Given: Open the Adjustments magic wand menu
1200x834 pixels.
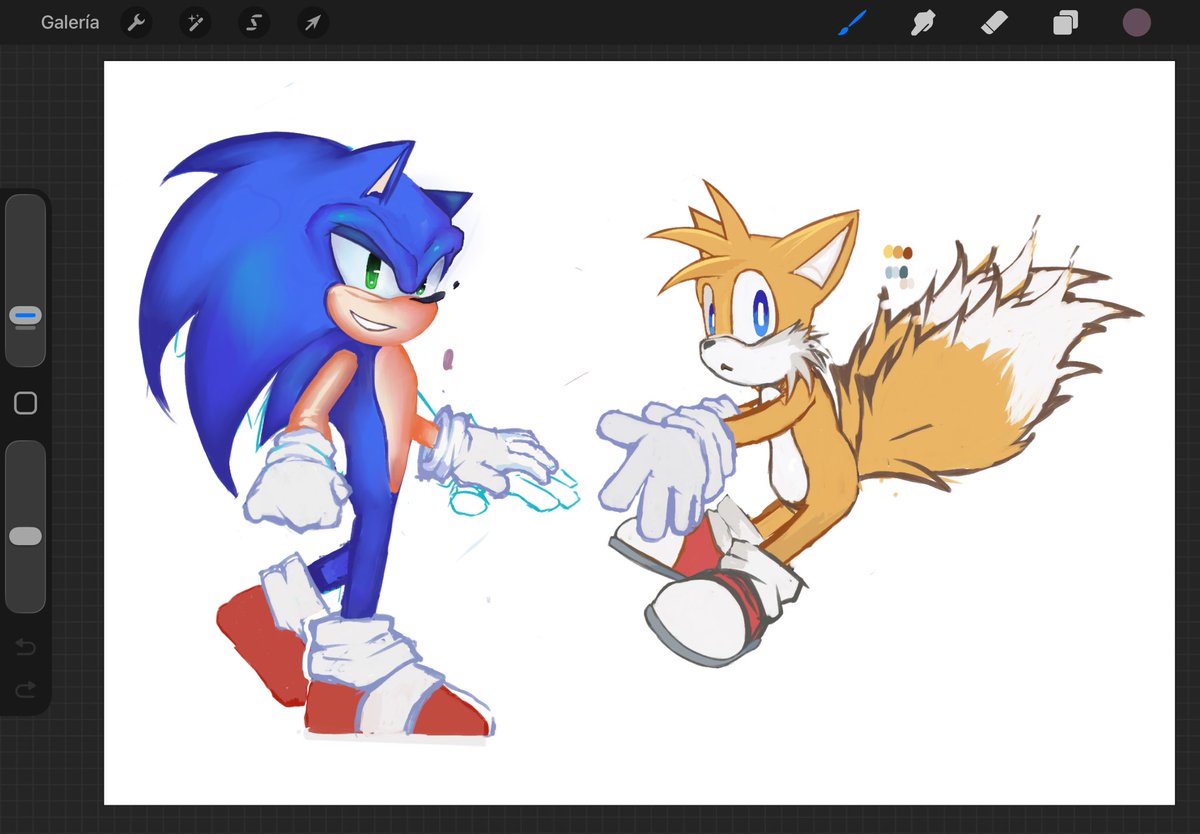Looking at the screenshot, I should [x=195, y=22].
